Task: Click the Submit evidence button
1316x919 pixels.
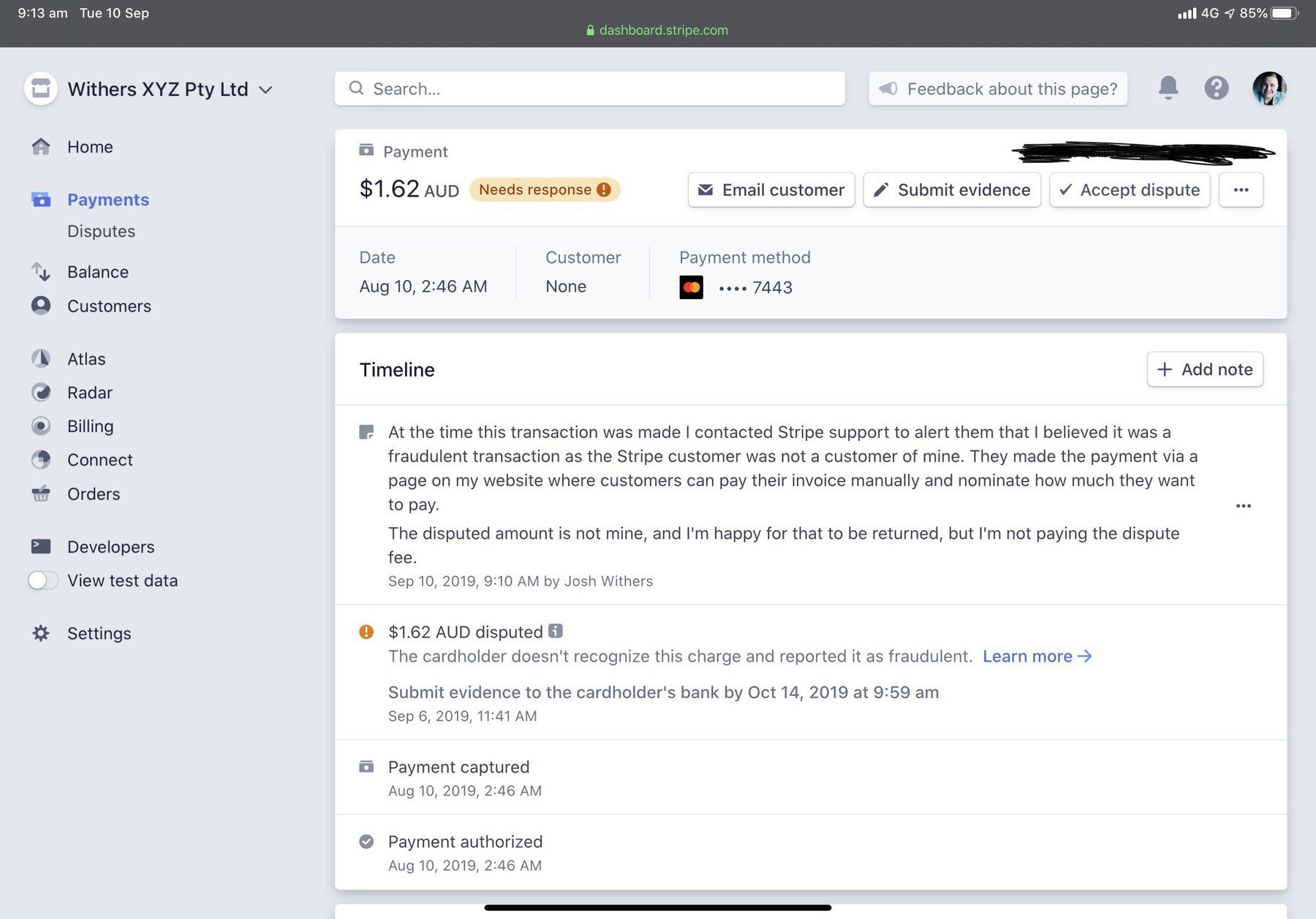Action: tap(952, 190)
